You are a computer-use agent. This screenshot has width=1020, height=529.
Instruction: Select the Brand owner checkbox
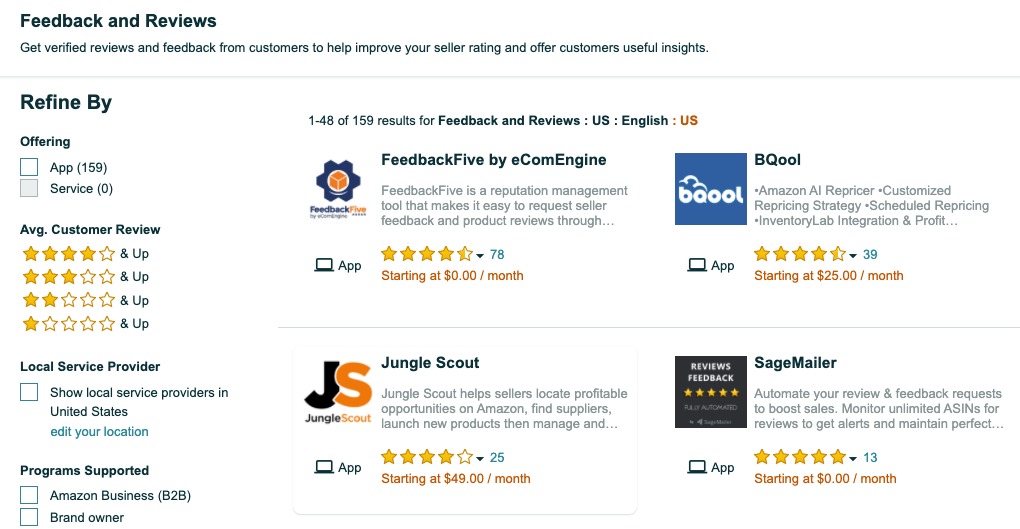tap(29, 517)
